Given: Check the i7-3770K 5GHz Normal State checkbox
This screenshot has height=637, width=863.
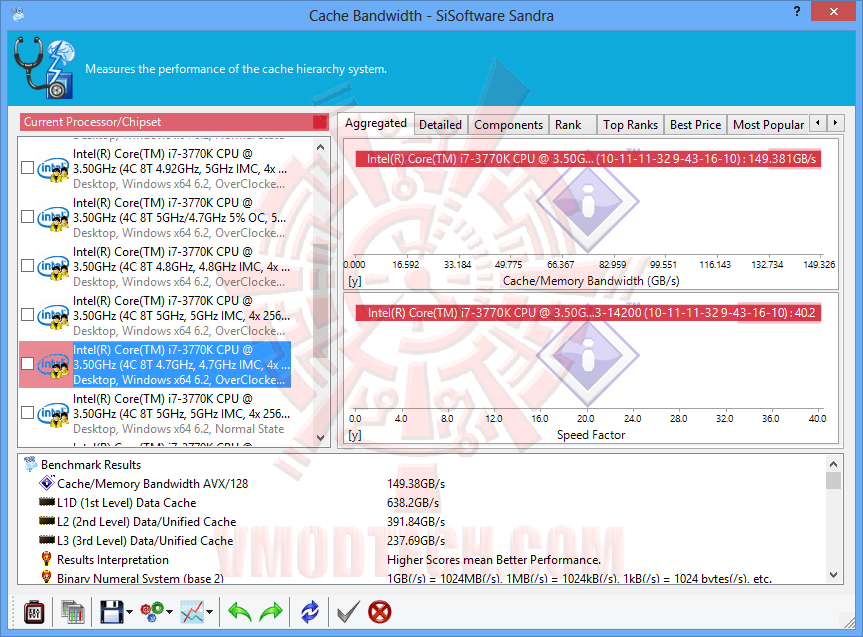Looking at the screenshot, I should click(x=27, y=412).
